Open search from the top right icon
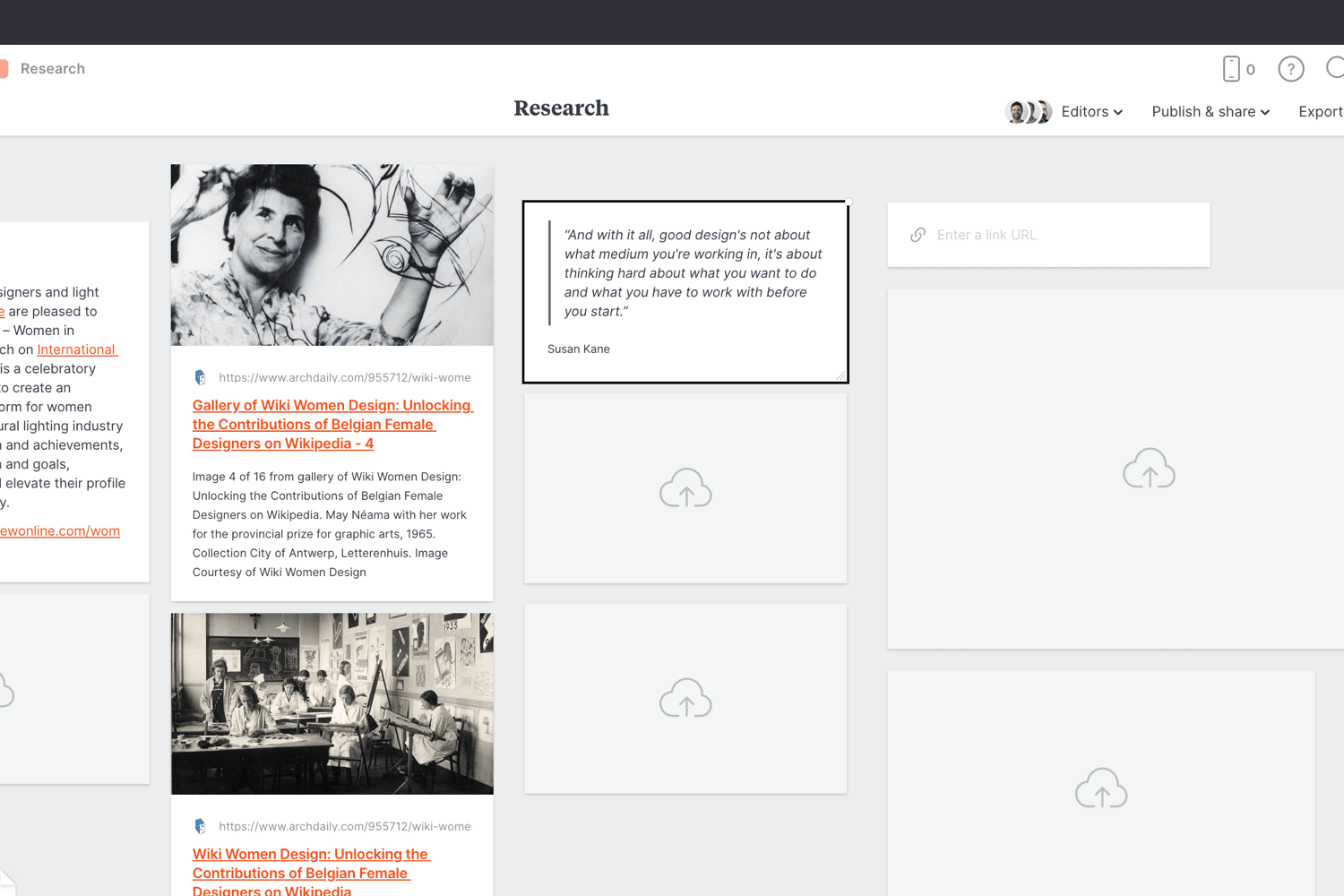The width and height of the screenshot is (1344, 896). [1336, 68]
